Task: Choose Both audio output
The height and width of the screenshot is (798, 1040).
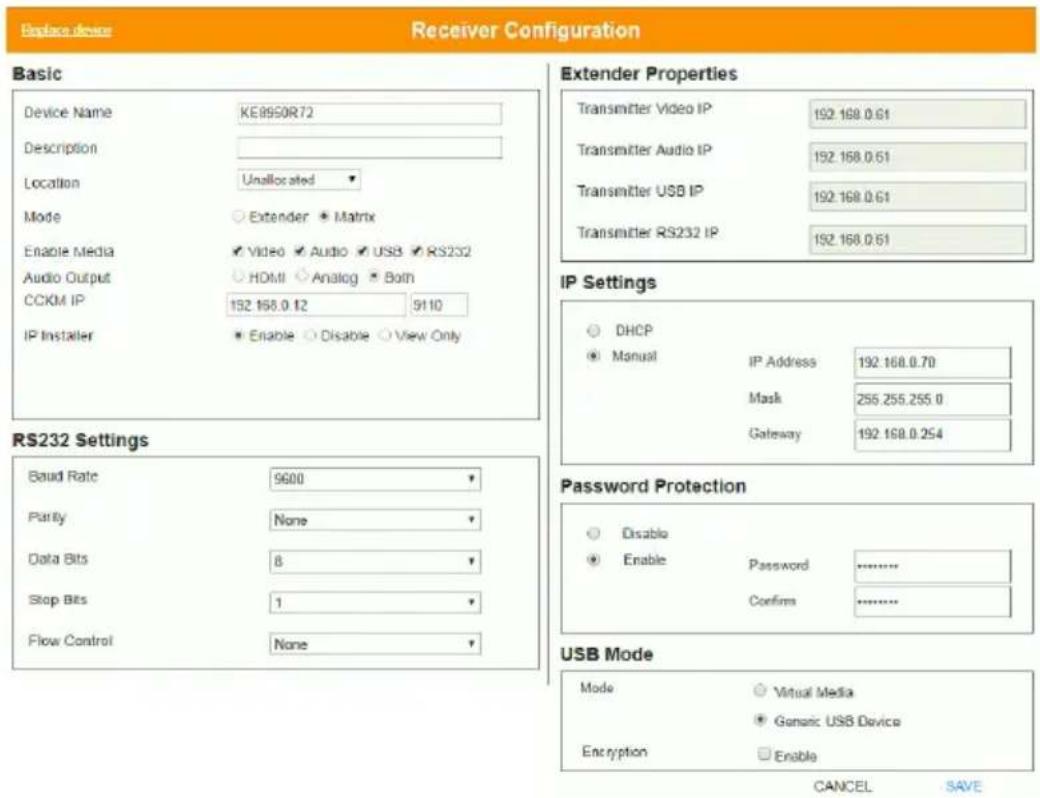Action: [375, 277]
